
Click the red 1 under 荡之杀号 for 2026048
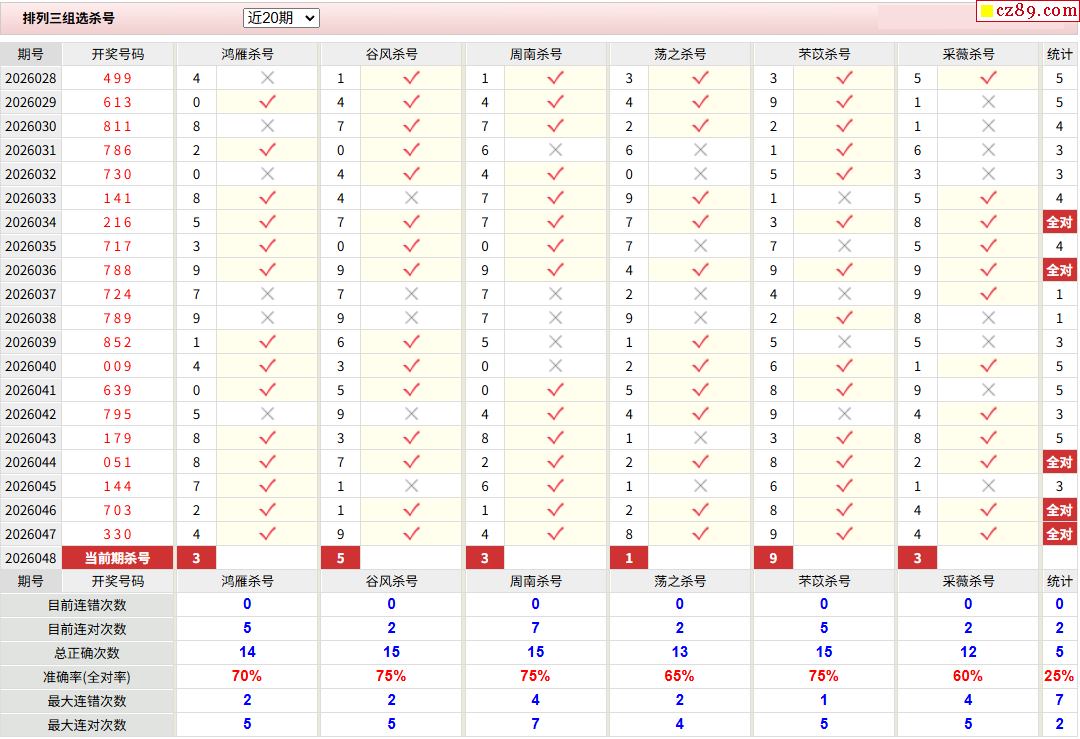629,558
